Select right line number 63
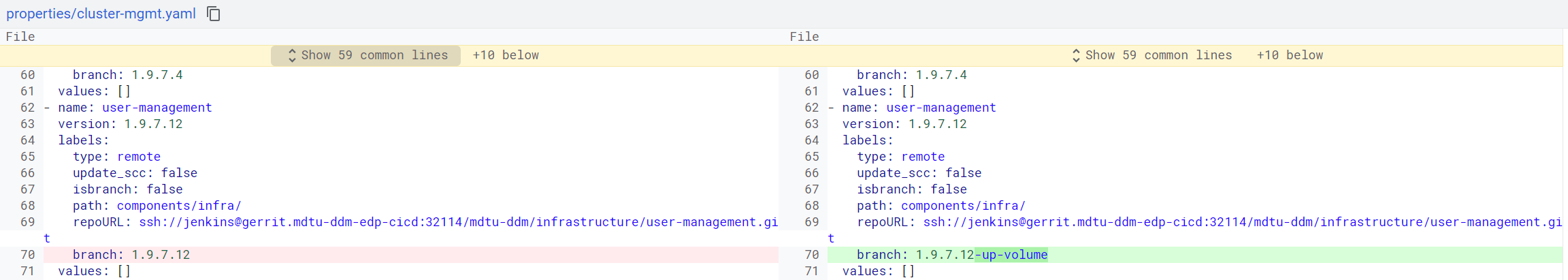Screen dimensions: 1568x280 (811, 124)
